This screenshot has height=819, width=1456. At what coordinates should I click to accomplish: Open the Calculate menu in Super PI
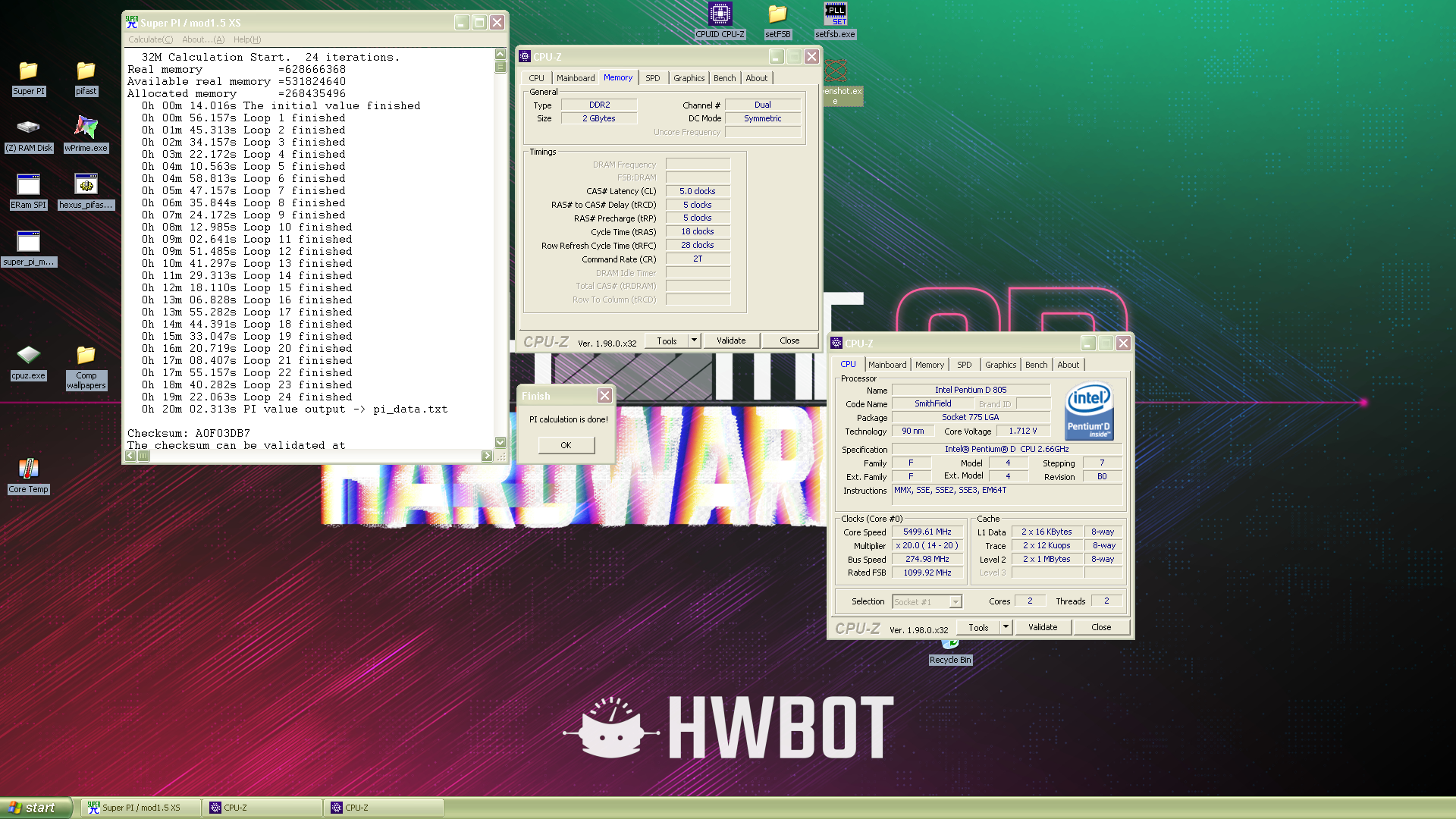[150, 39]
